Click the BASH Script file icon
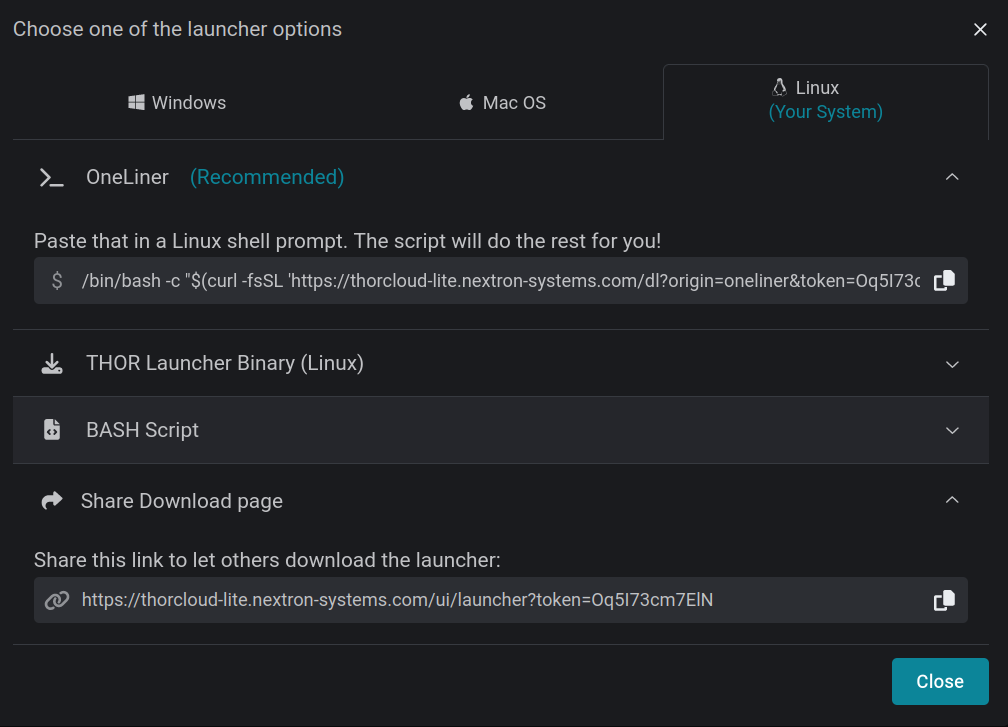 coord(51,430)
